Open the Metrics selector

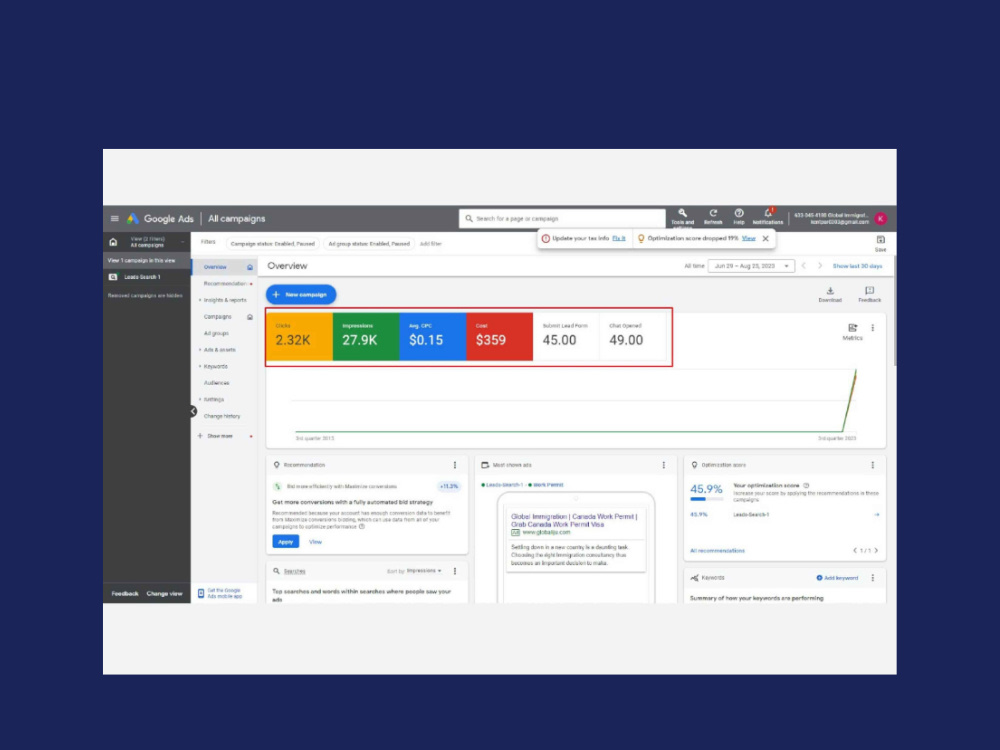pos(852,332)
